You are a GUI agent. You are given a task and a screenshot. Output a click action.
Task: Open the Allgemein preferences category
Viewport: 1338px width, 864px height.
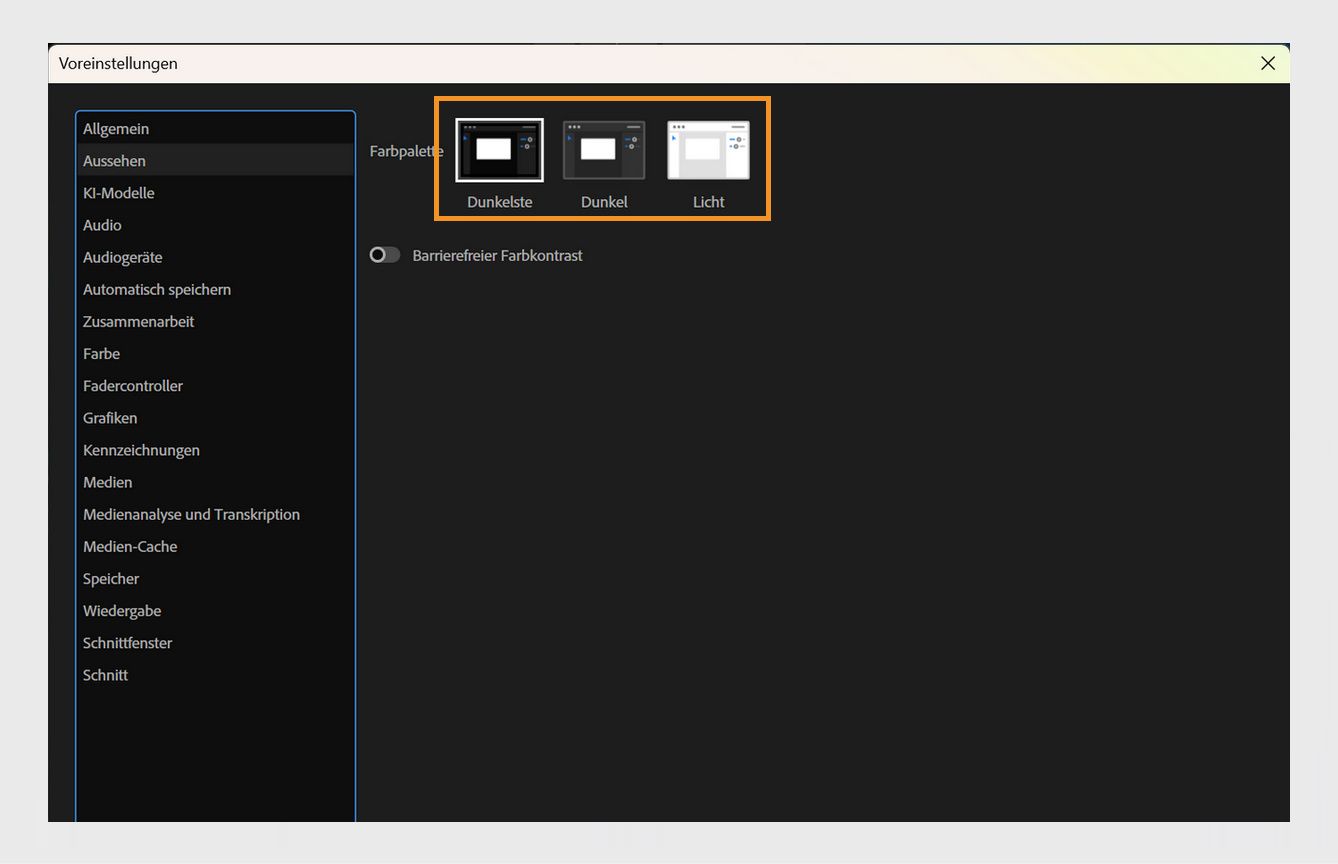pyautogui.click(x=215, y=129)
